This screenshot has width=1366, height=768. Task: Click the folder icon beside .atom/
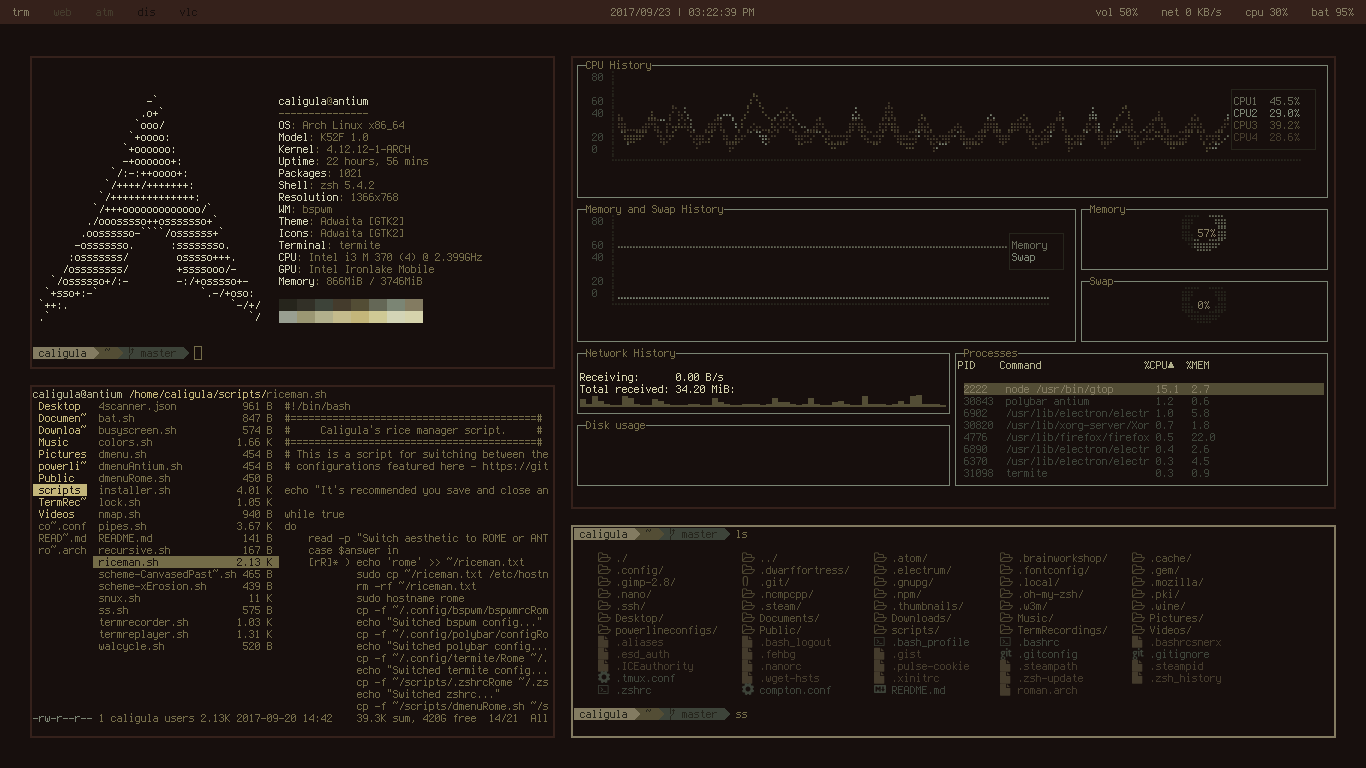(x=880, y=558)
